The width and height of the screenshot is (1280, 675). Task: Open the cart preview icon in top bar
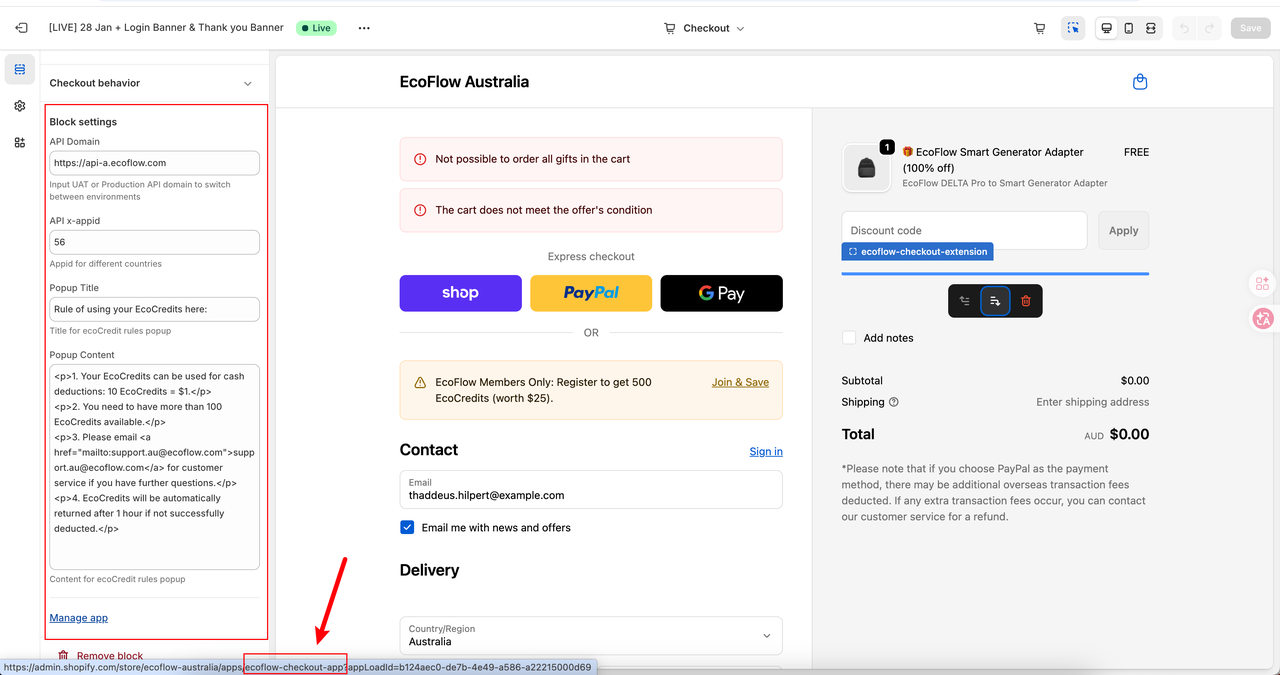point(1040,28)
